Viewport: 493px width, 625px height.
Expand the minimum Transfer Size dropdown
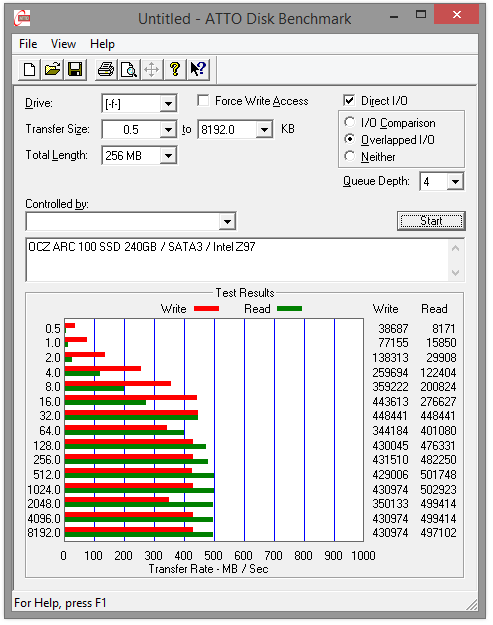pyautogui.click(x=169, y=130)
